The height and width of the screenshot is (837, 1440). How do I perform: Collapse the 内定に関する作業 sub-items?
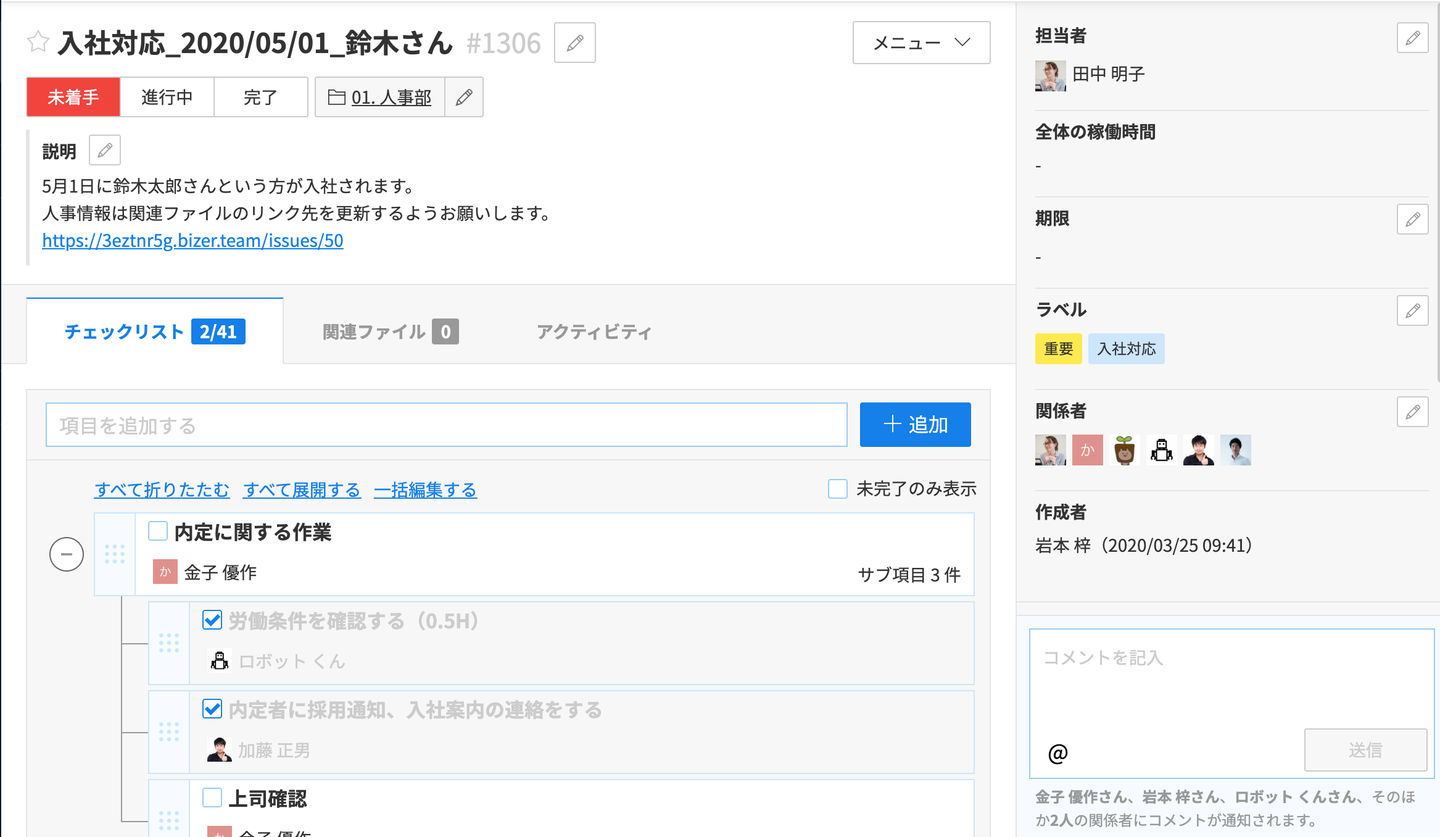pos(67,554)
